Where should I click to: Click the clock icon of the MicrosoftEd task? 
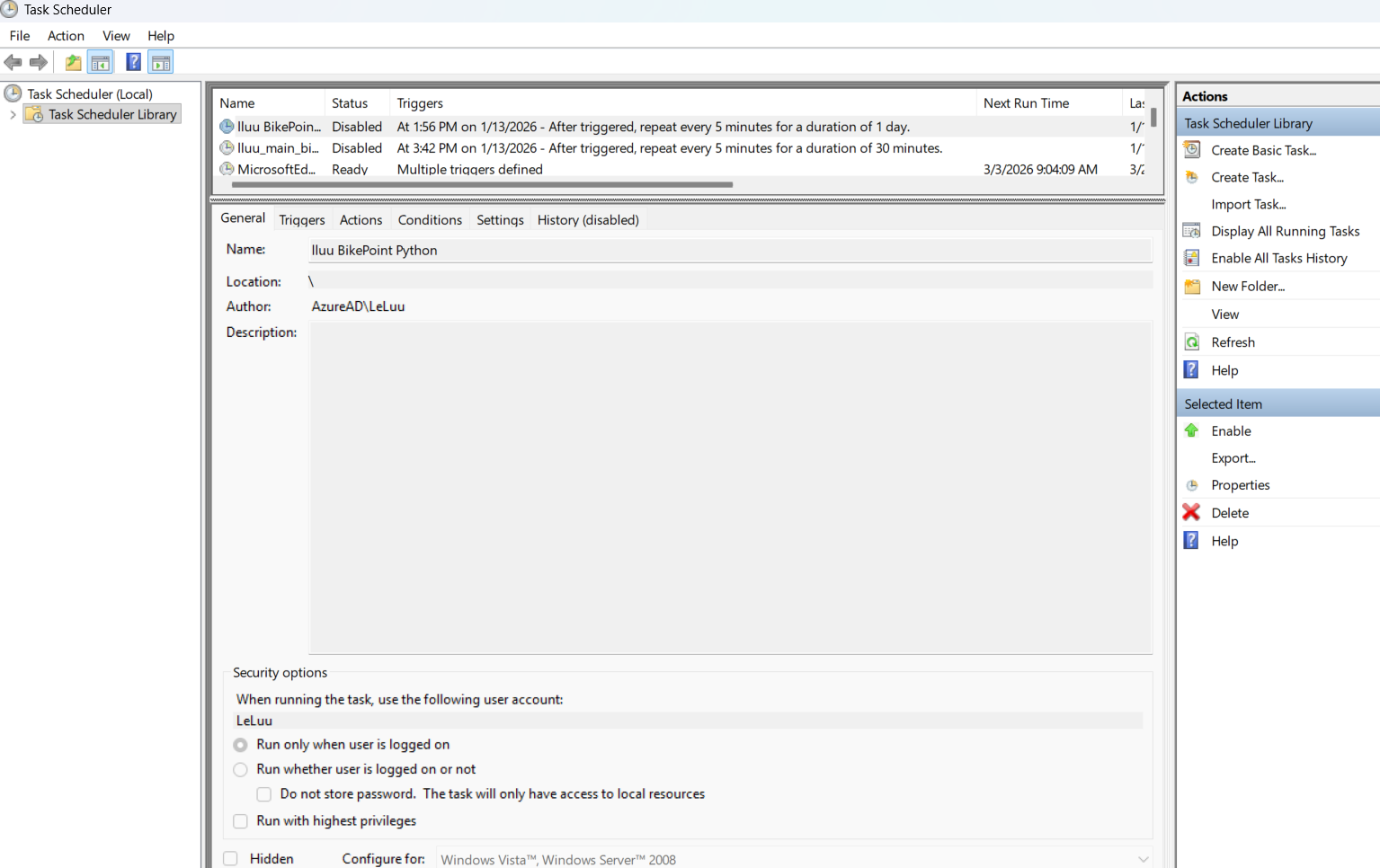(x=227, y=168)
